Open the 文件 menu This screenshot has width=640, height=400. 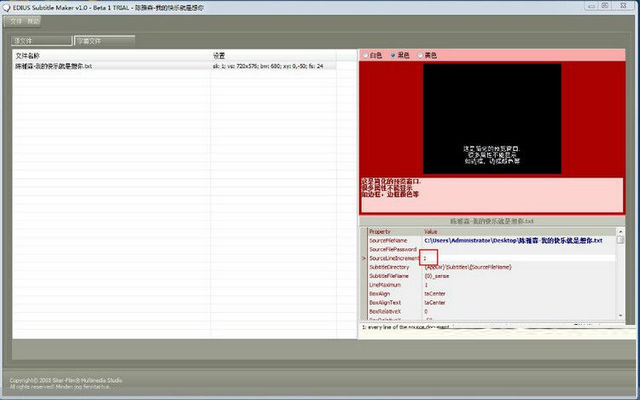16,20
